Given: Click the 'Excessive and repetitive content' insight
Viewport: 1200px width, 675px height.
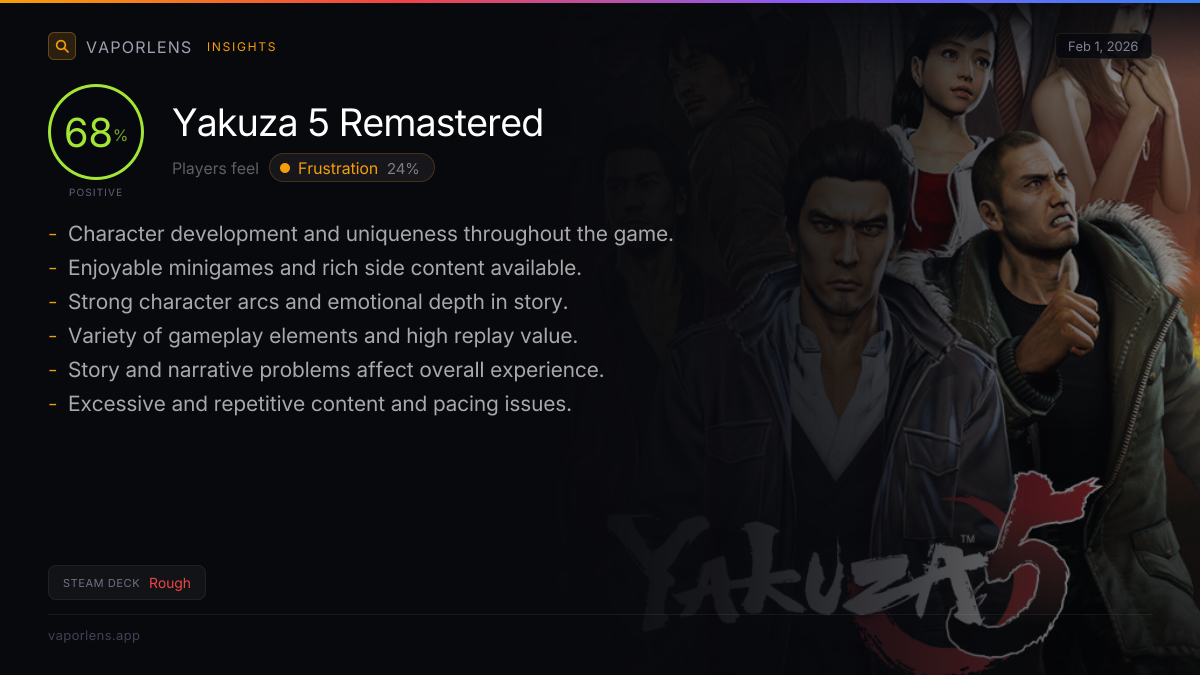Looking at the screenshot, I should [x=319, y=404].
